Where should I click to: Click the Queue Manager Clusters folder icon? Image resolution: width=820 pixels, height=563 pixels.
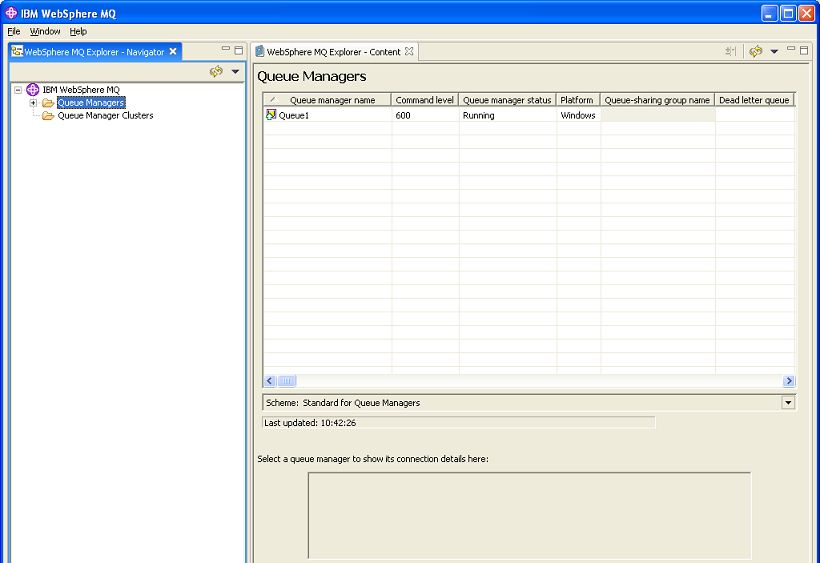[48, 116]
